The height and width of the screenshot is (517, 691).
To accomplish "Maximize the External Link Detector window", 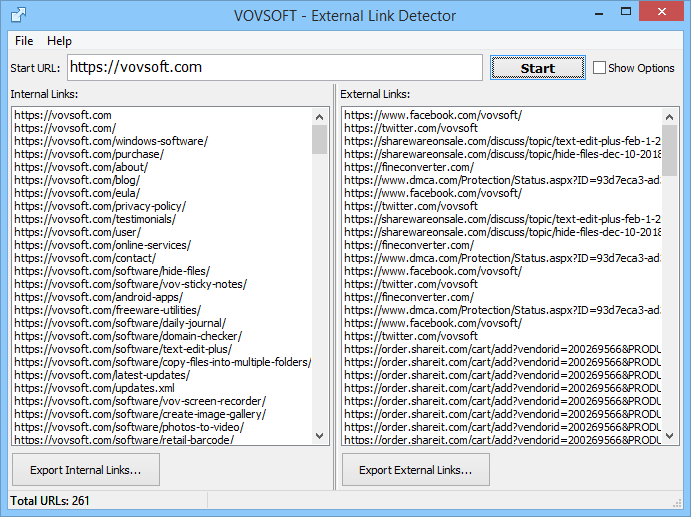I will pos(626,12).
